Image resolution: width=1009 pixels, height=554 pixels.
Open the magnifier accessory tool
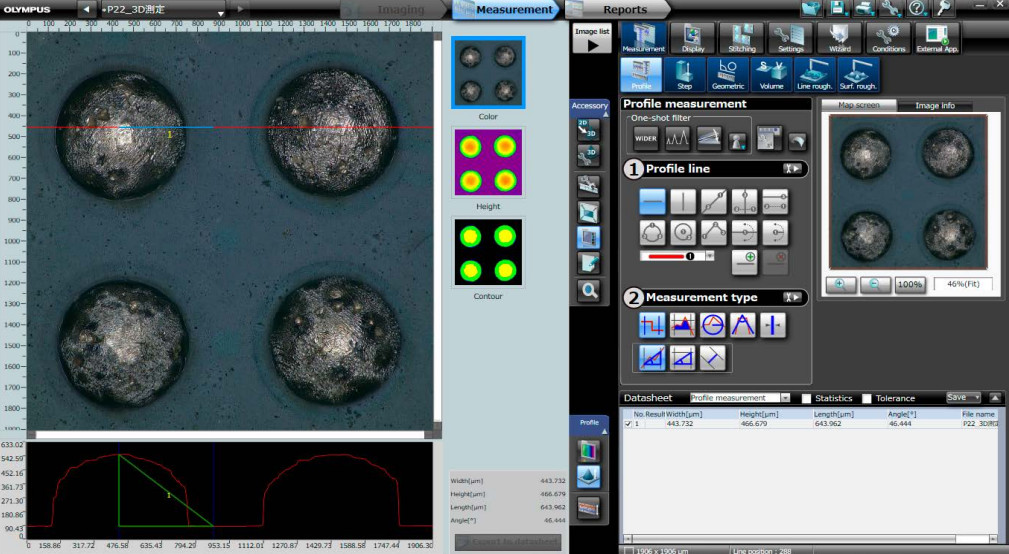[589, 291]
